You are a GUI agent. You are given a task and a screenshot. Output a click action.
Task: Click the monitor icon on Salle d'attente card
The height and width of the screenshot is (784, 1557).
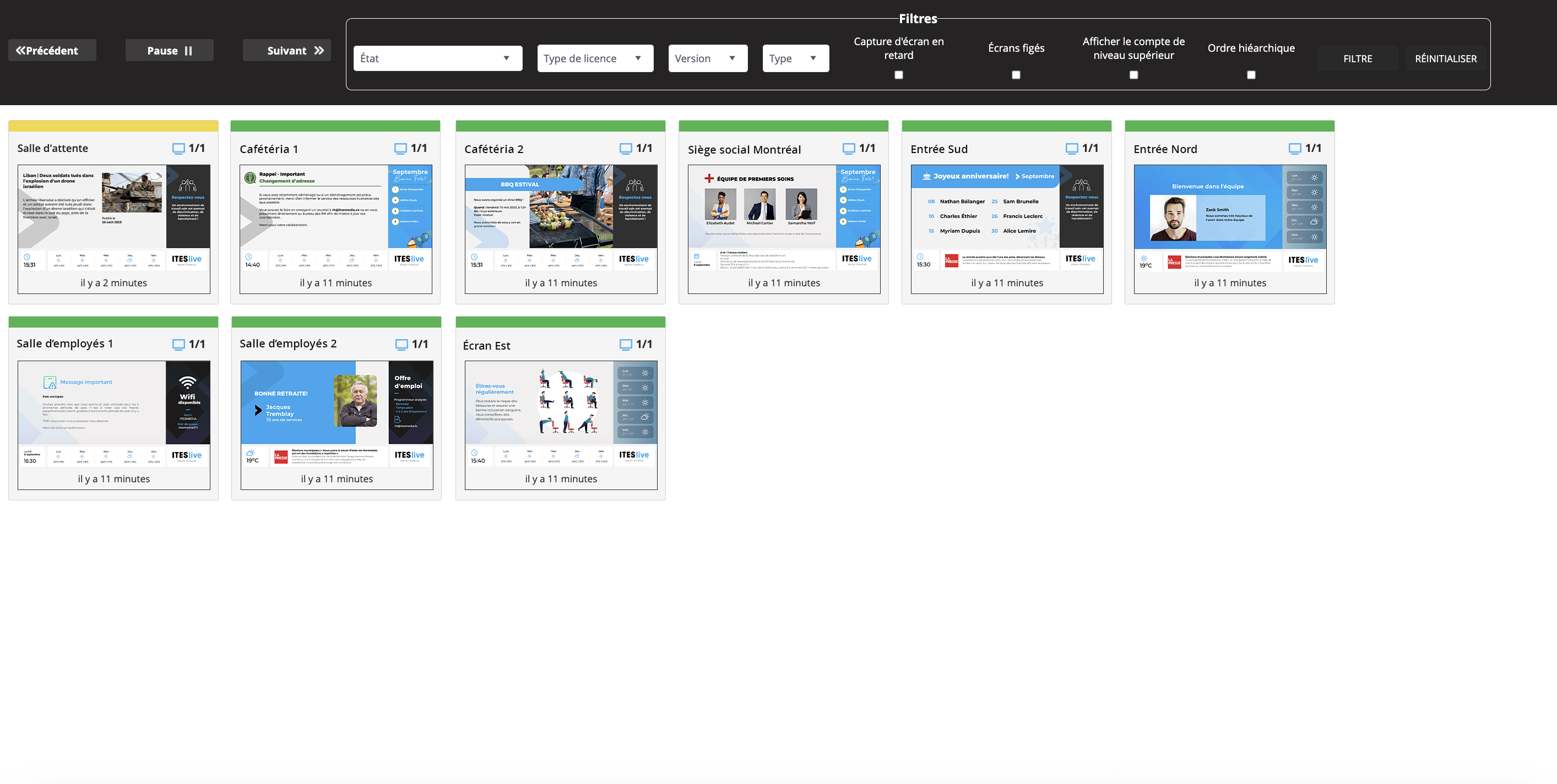178,149
